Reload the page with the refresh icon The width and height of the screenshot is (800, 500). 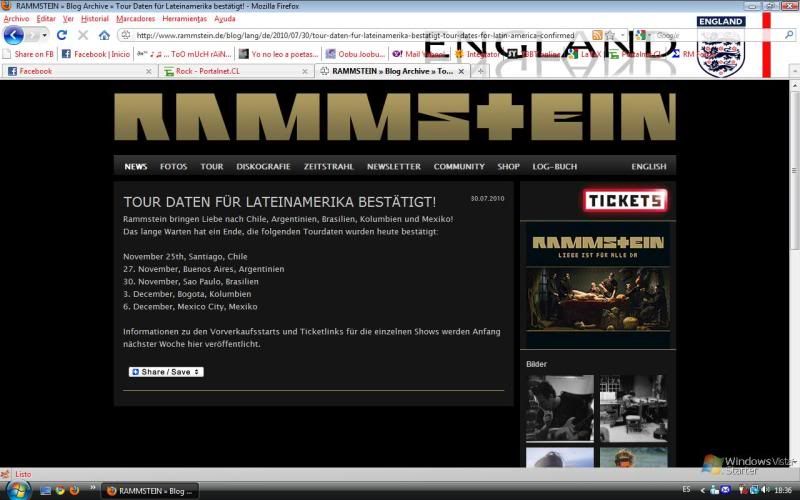click(62, 35)
